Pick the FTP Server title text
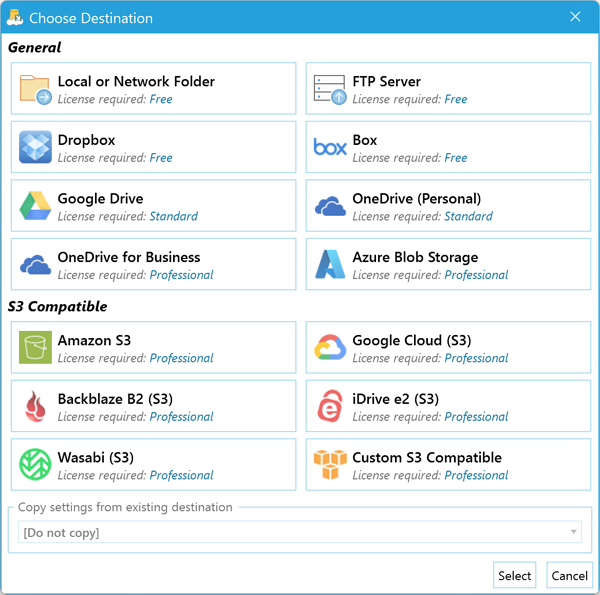The image size is (600, 595). click(x=386, y=82)
